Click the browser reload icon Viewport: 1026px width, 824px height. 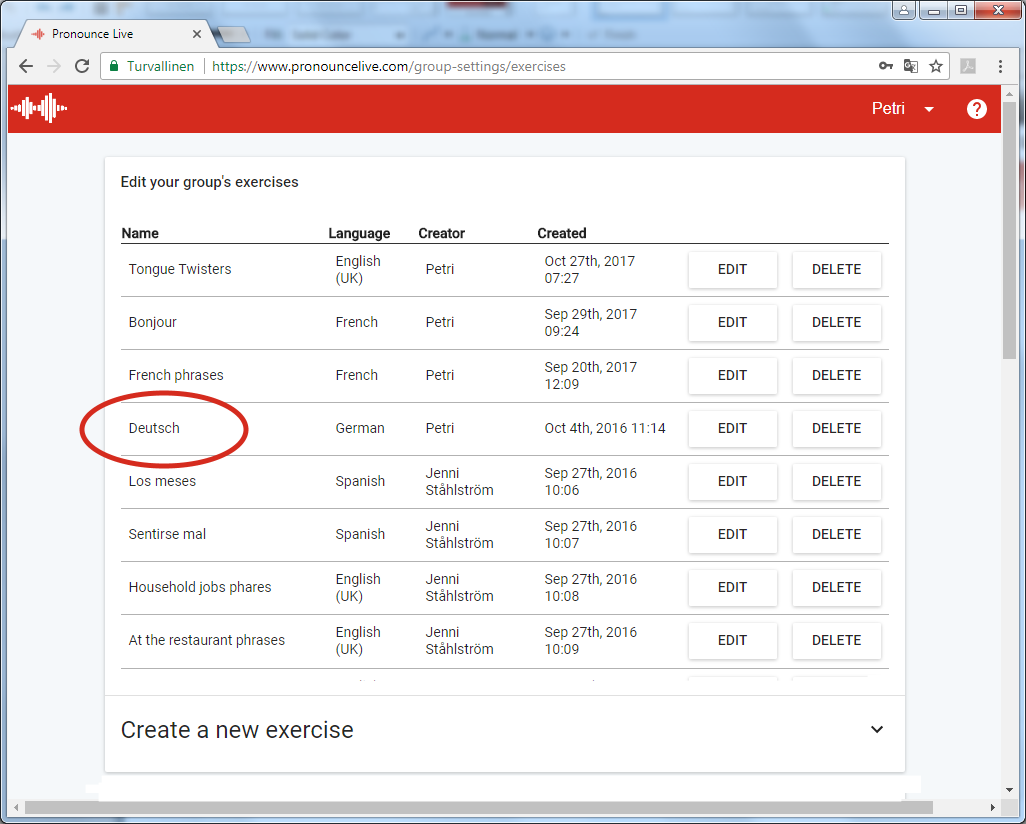[x=82, y=67]
